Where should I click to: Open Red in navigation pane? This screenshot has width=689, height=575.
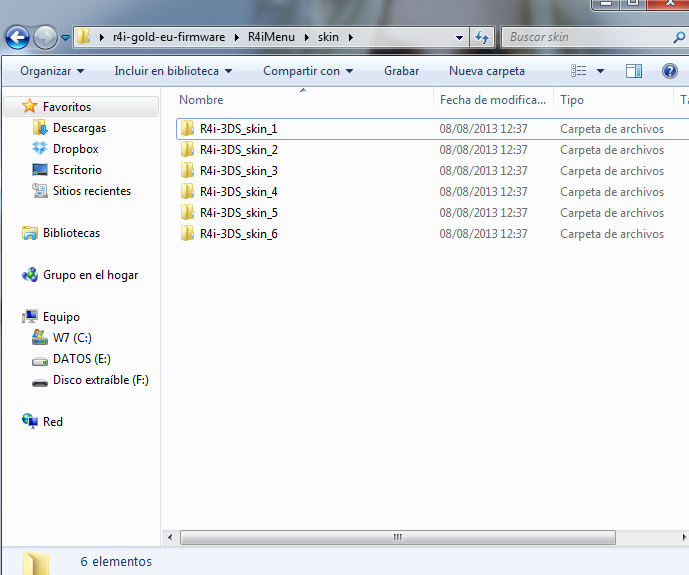click(x=53, y=422)
